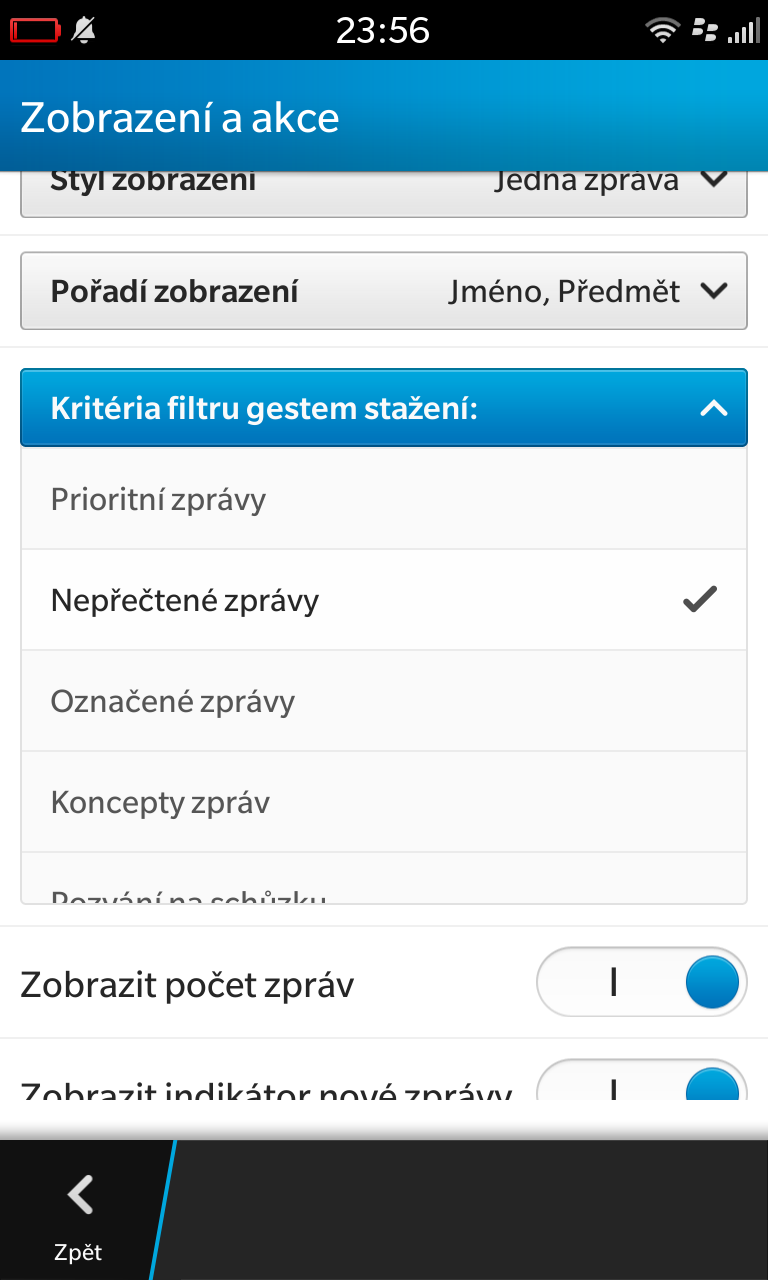Tap the cellular signal bars icon
The height and width of the screenshot is (1280, 768).
click(742, 31)
